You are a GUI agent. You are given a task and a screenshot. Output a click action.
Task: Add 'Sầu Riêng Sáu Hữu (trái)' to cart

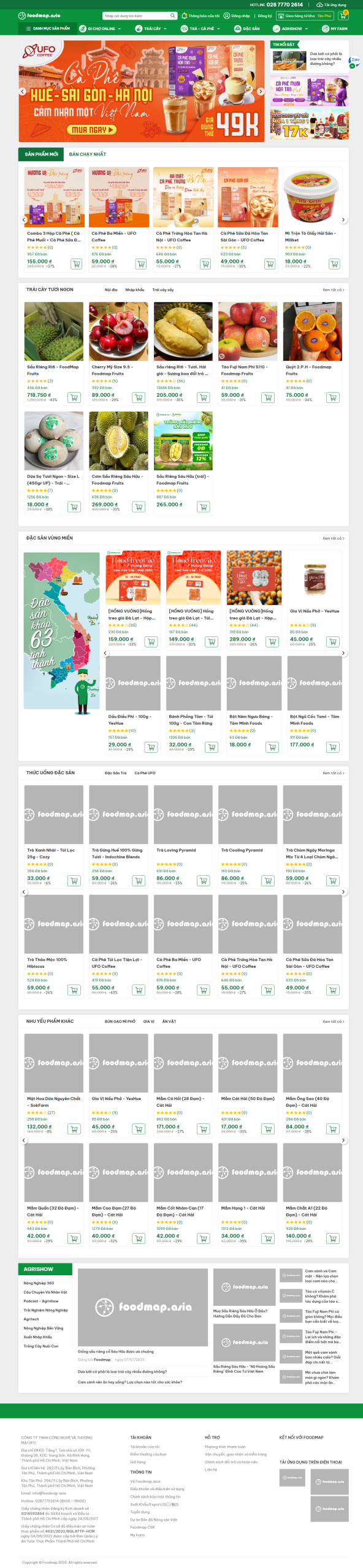204,507
